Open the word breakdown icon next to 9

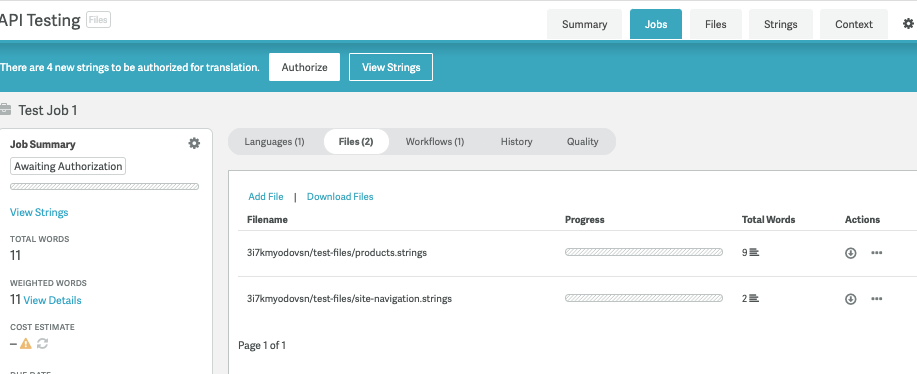[754, 253]
